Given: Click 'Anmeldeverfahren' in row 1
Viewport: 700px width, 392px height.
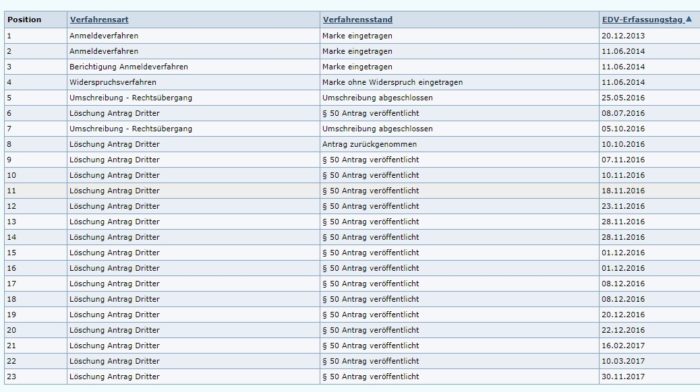Looking at the screenshot, I should pyautogui.click(x=104, y=36).
